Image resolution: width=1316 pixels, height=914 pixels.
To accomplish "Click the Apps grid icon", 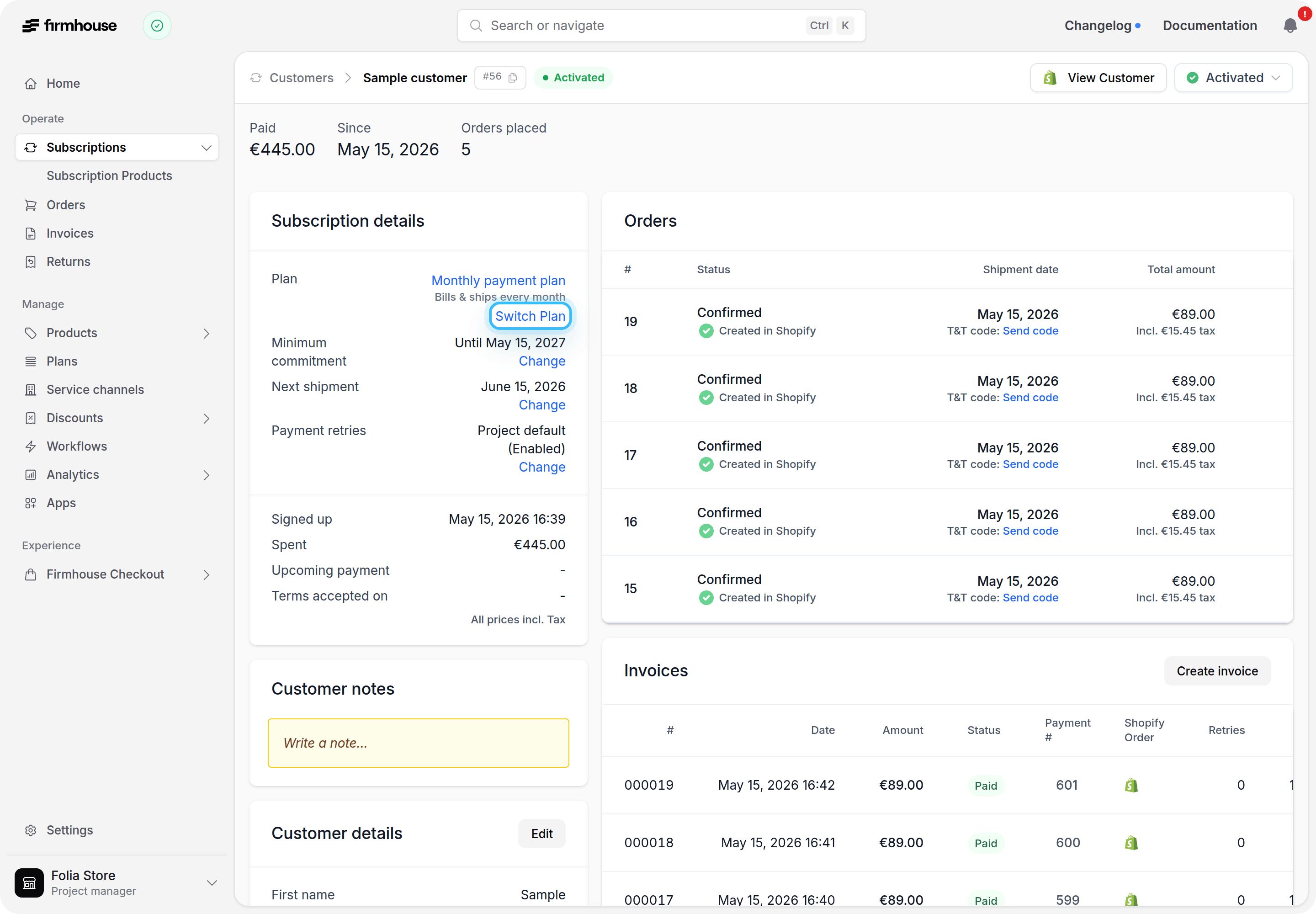I will coord(31,504).
